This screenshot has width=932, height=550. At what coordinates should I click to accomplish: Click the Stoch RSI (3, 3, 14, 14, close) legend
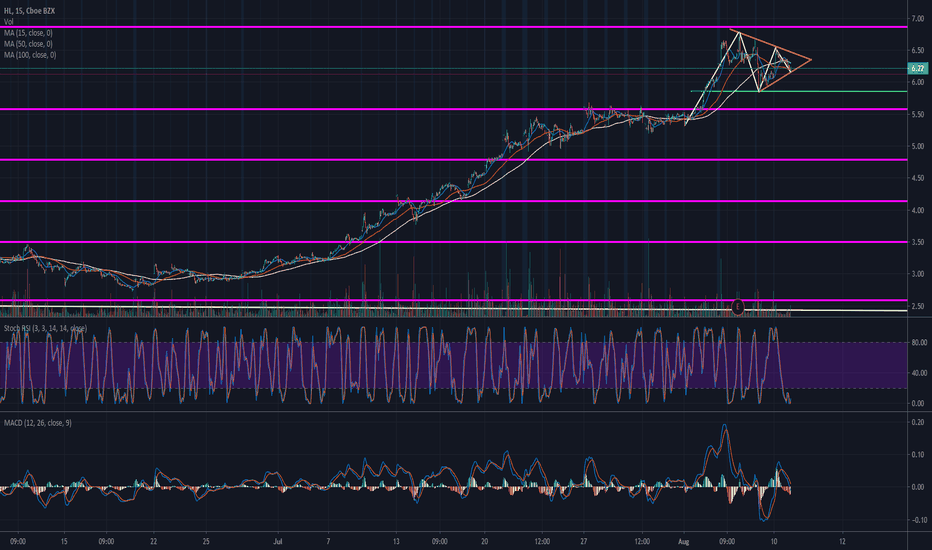pos(45,328)
